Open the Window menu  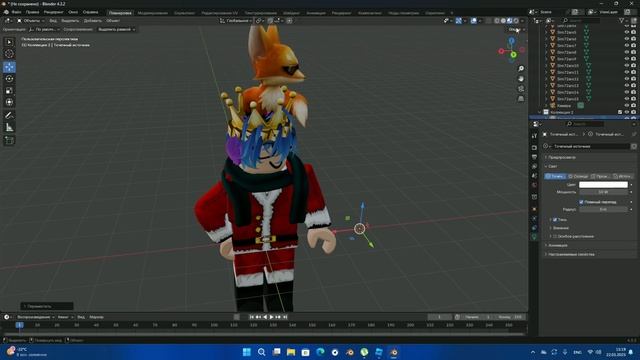(73, 12)
